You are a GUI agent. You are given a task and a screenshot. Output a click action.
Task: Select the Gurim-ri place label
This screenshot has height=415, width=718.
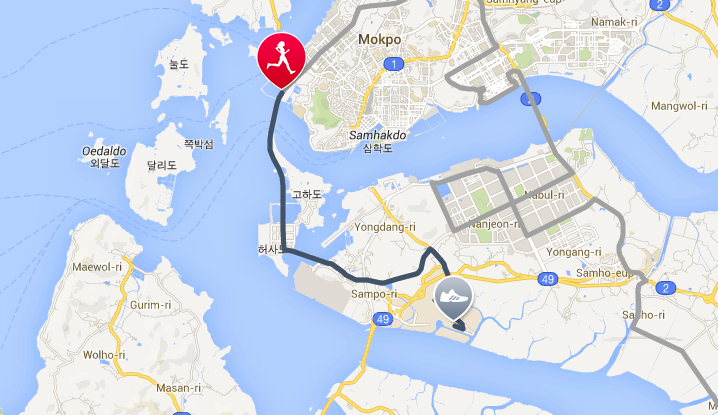coord(151,305)
